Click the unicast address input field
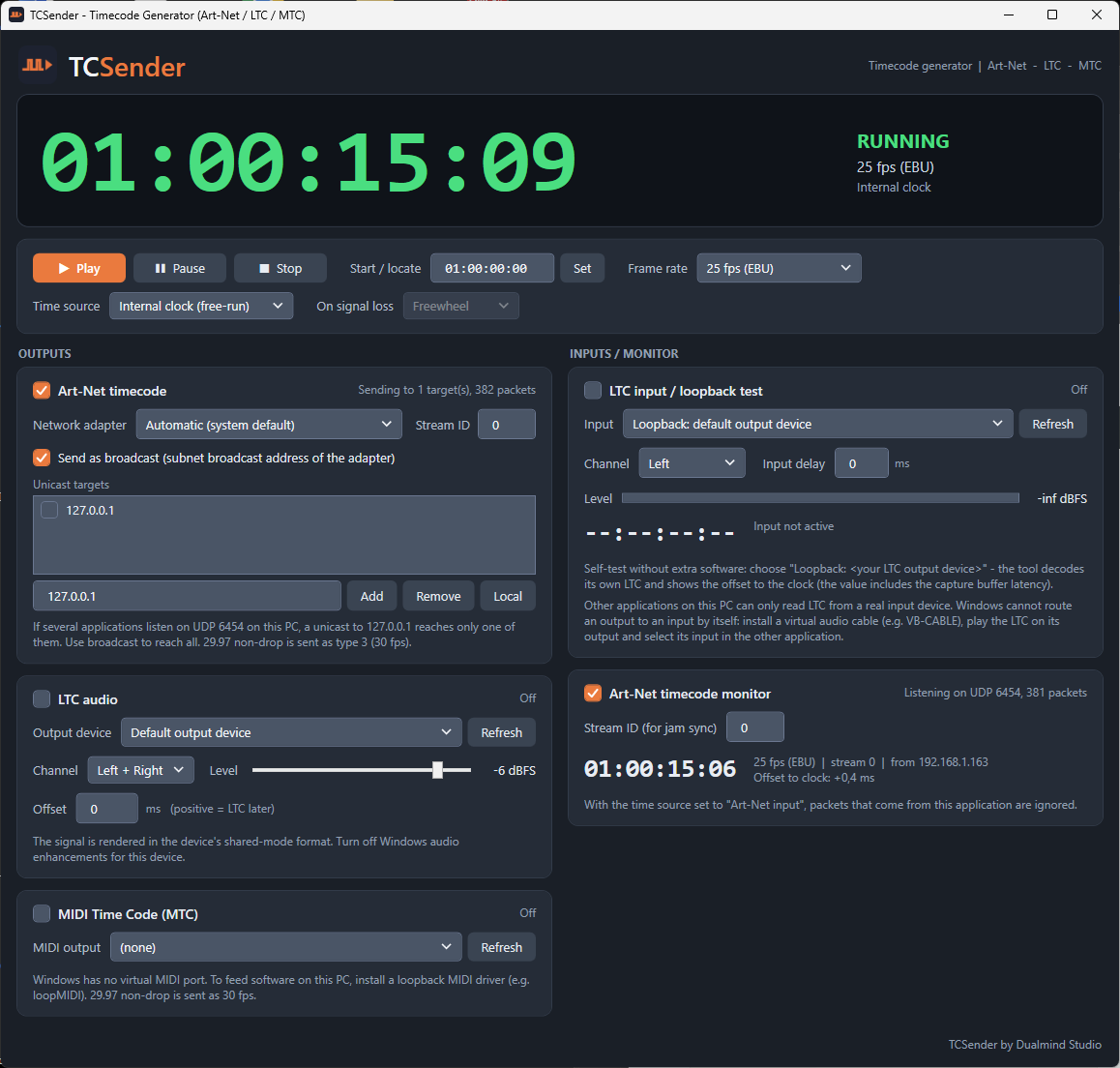Viewport: 1120px width, 1068px height. (x=187, y=596)
